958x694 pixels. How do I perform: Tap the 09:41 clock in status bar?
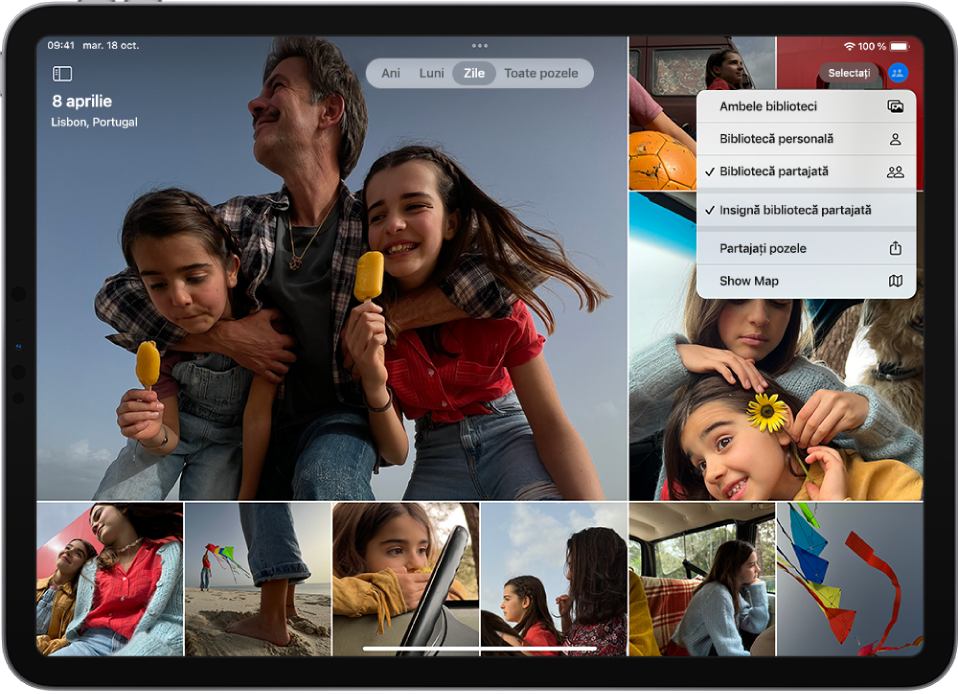[x=61, y=46]
